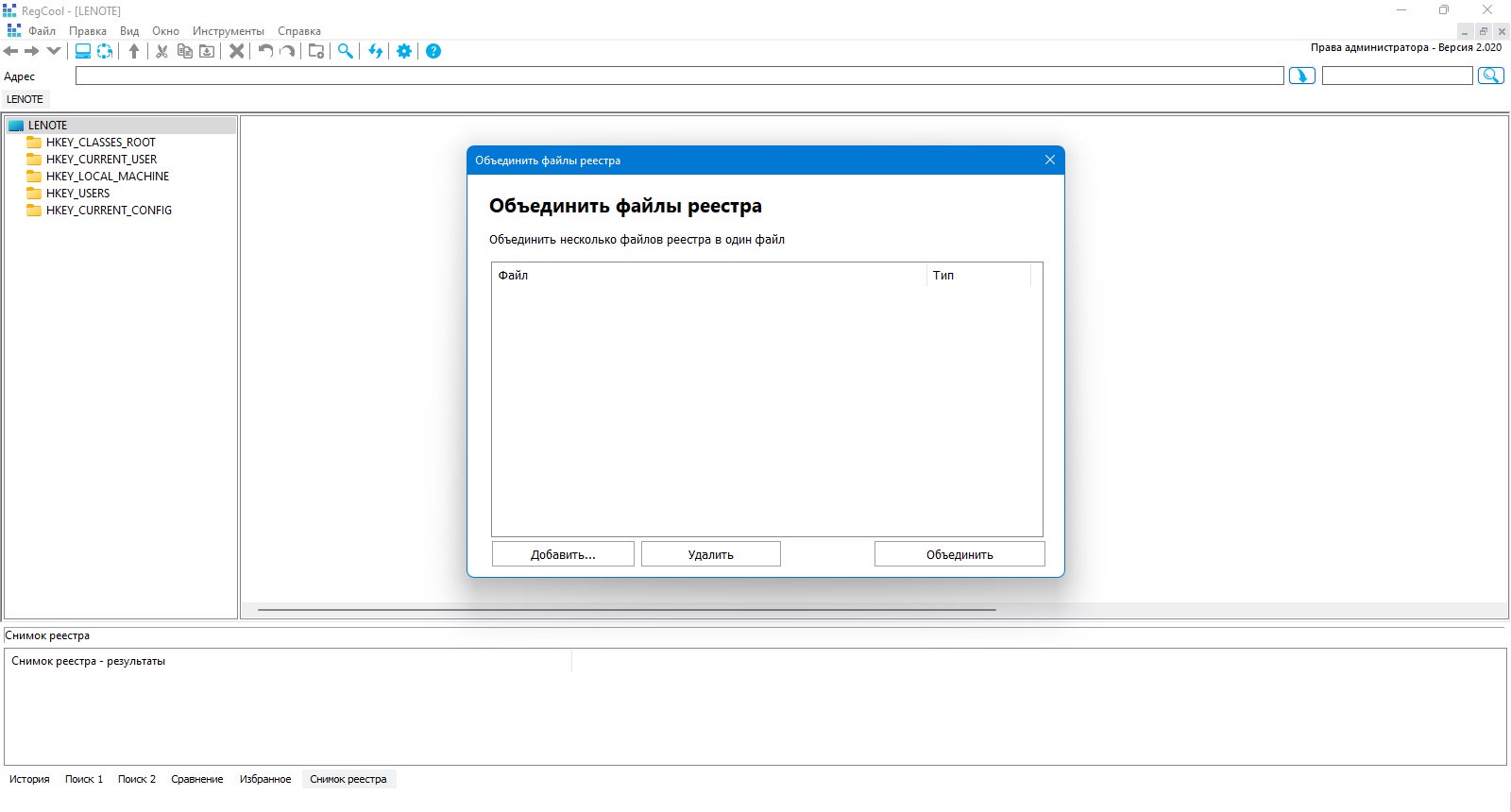
Task: Click inside the Адрес input field
Action: [679, 76]
